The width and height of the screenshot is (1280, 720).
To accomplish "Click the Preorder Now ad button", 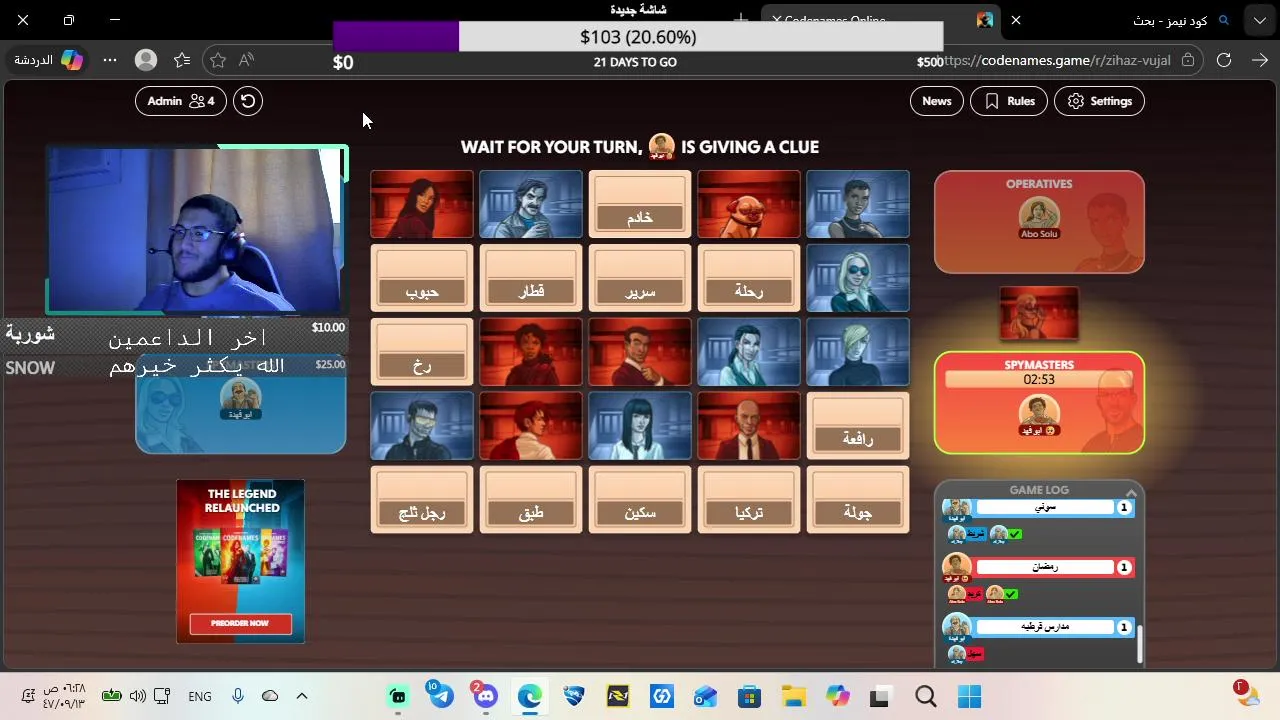I will (x=240, y=623).
